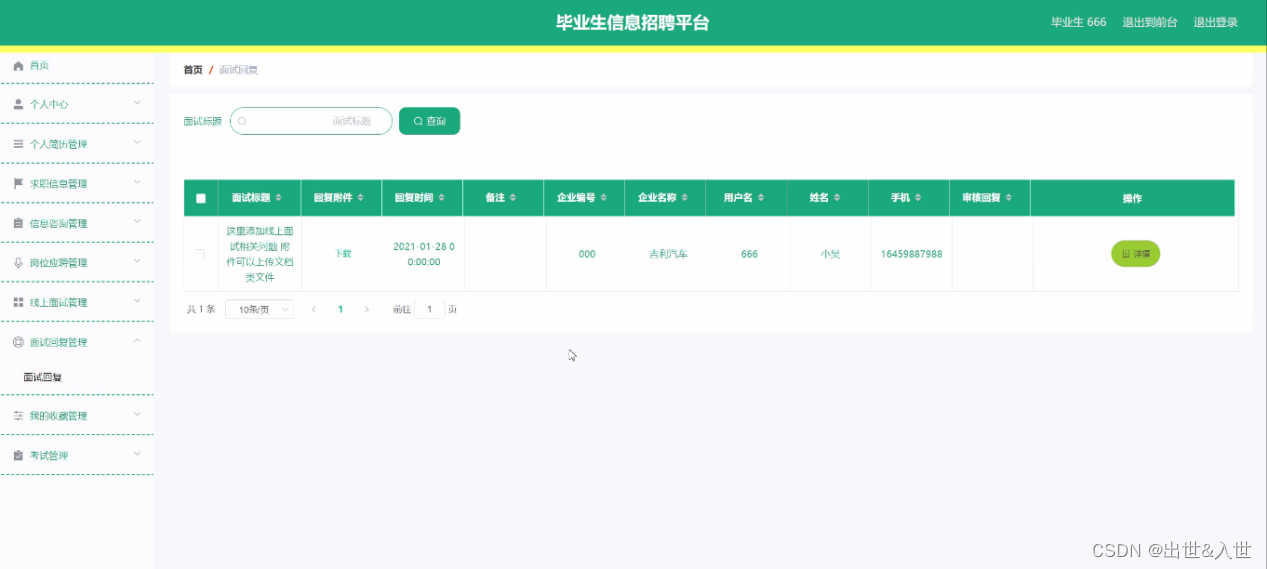The image size is (1267, 569).
Task: Click the circular icon for 面试回复管理
Action: coord(18,342)
